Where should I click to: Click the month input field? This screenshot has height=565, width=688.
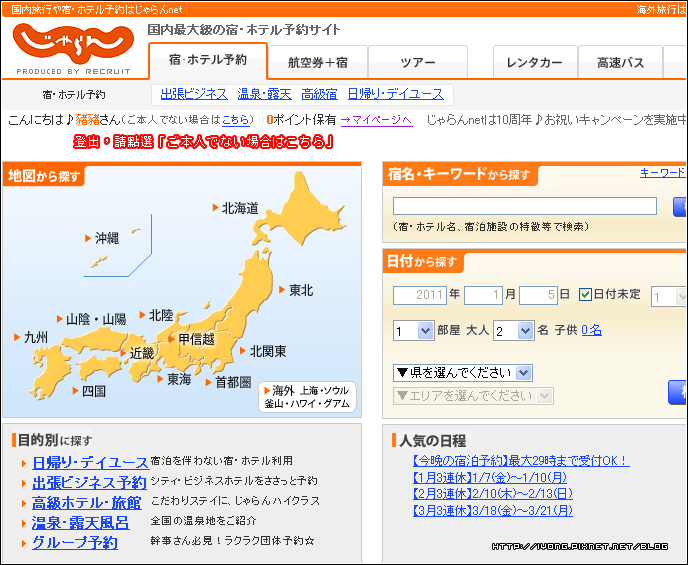click(x=484, y=295)
